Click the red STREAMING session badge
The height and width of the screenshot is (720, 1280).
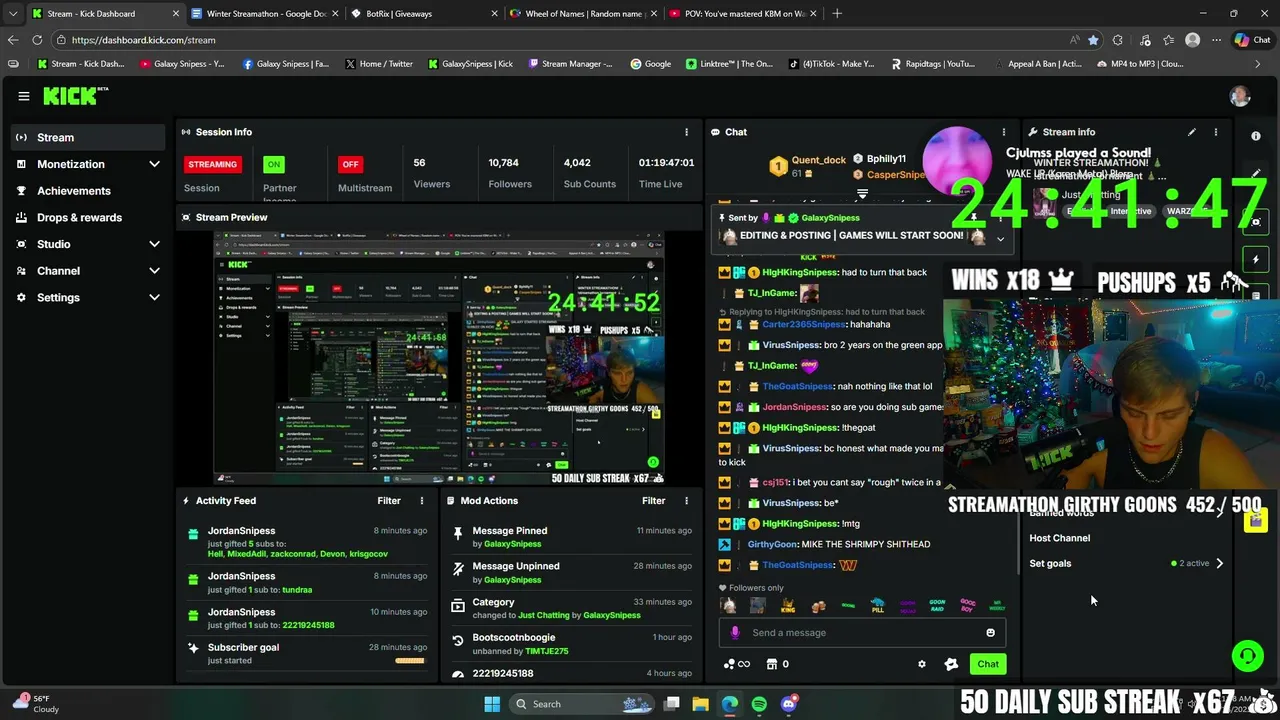pyautogui.click(x=212, y=164)
